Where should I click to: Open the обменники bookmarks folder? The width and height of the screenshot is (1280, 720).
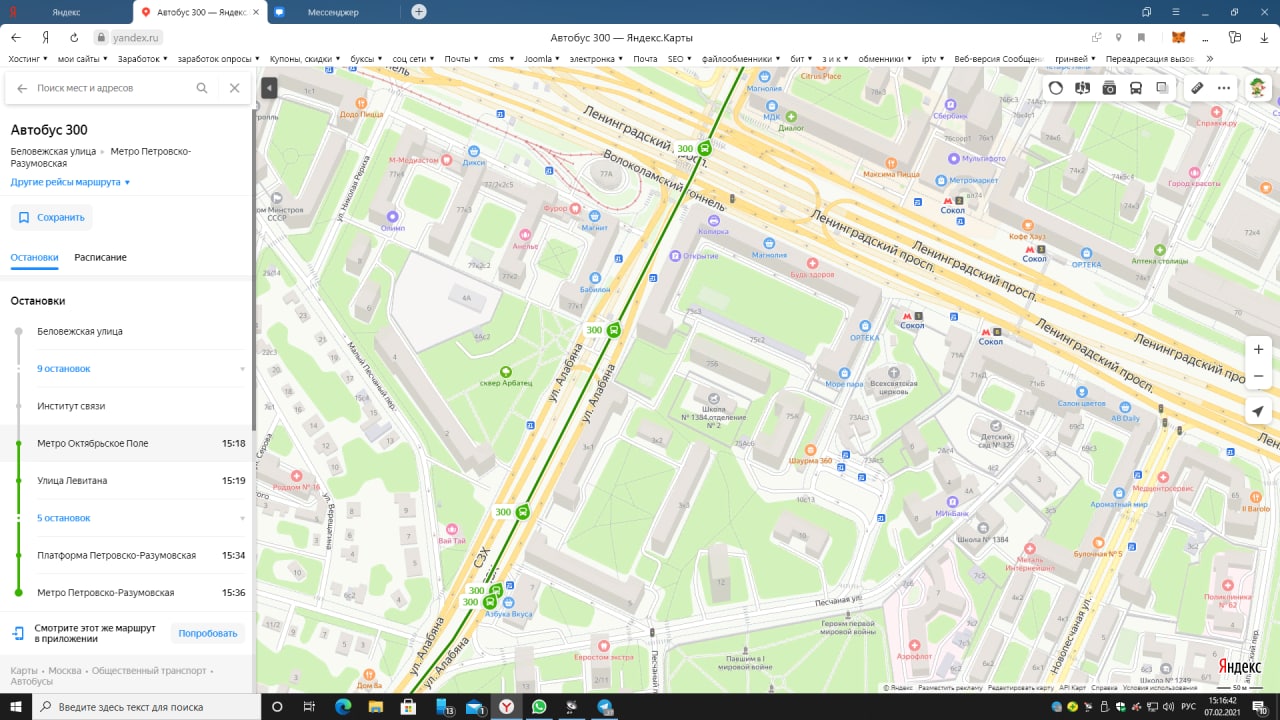[x=884, y=59]
